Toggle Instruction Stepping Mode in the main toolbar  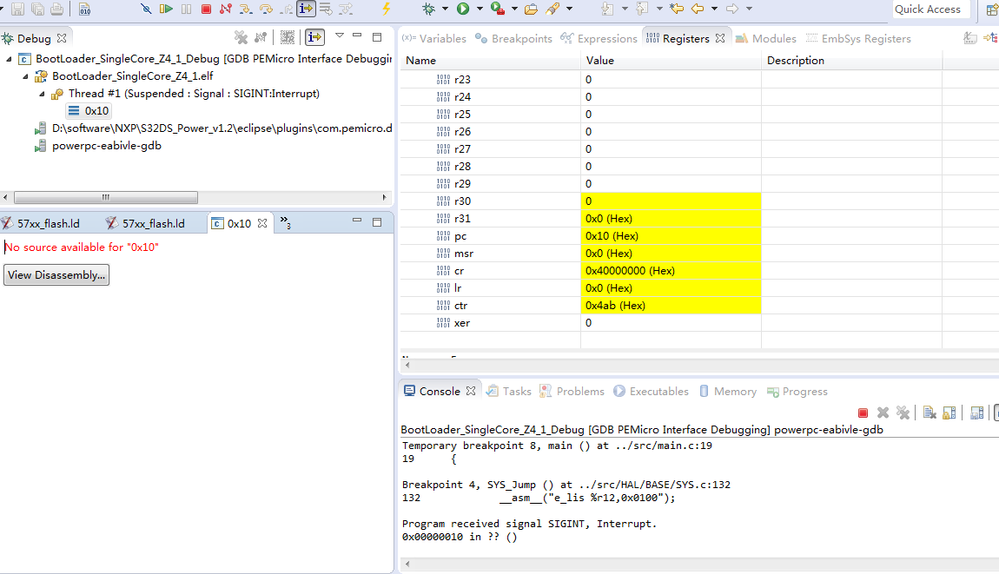(306, 9)
